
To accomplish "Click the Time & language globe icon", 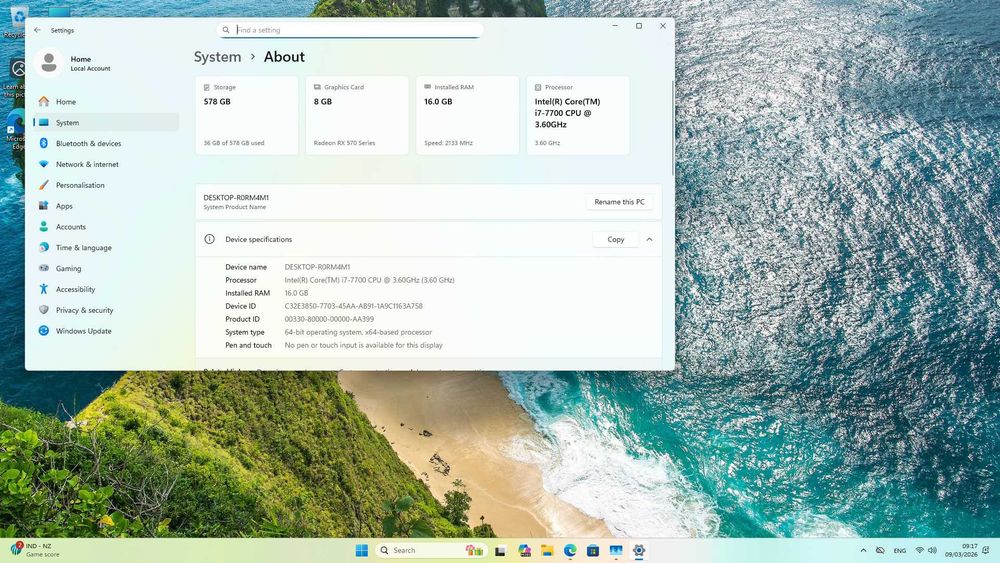I will click(43, 247).
